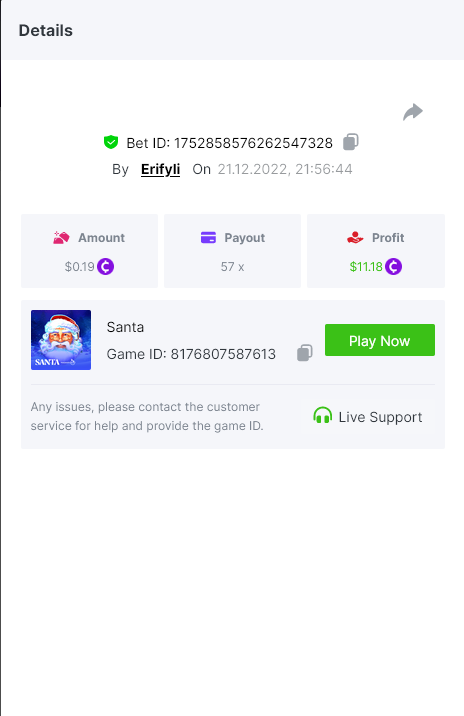
Task: Click the currency coin beside $11.18
Action: pyautogui.click(x=393, y=266)
